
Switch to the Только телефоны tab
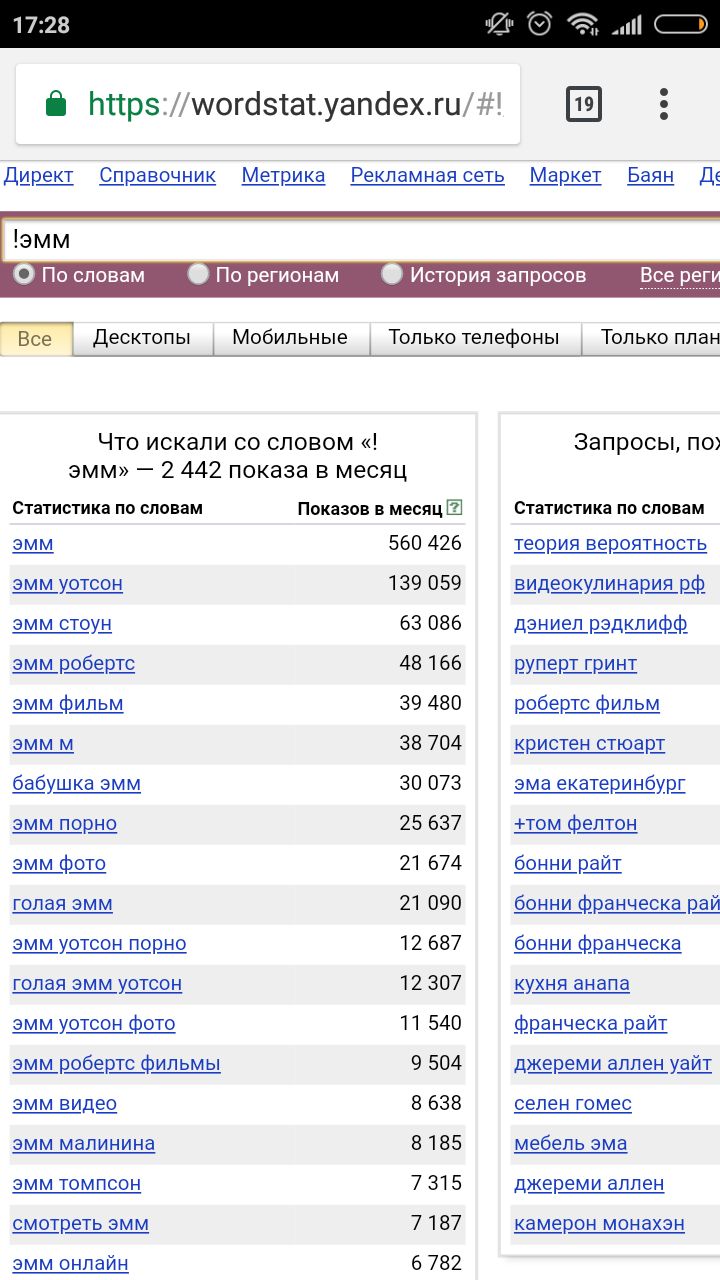tap(474, 338)
